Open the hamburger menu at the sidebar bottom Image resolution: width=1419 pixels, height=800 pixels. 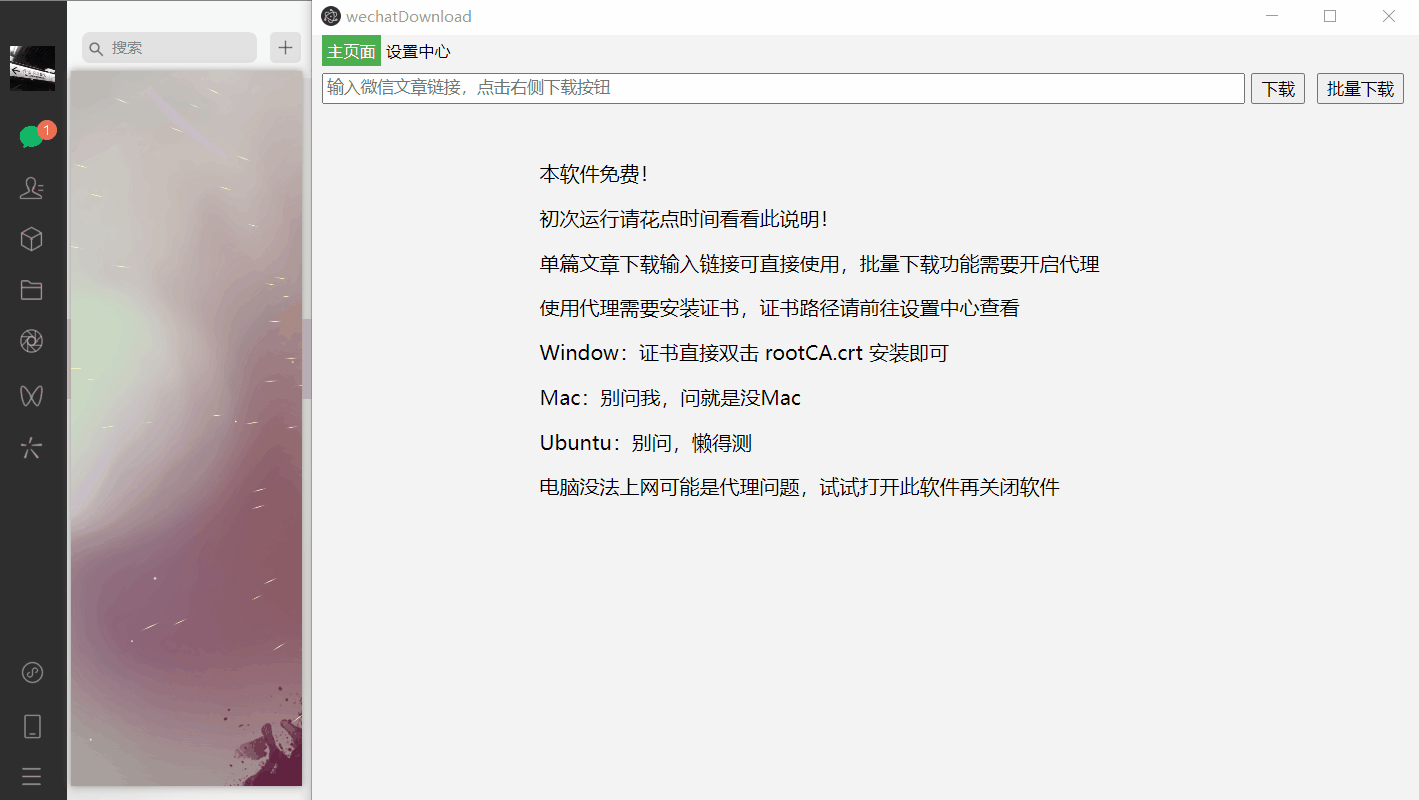[x=32, y=776]
